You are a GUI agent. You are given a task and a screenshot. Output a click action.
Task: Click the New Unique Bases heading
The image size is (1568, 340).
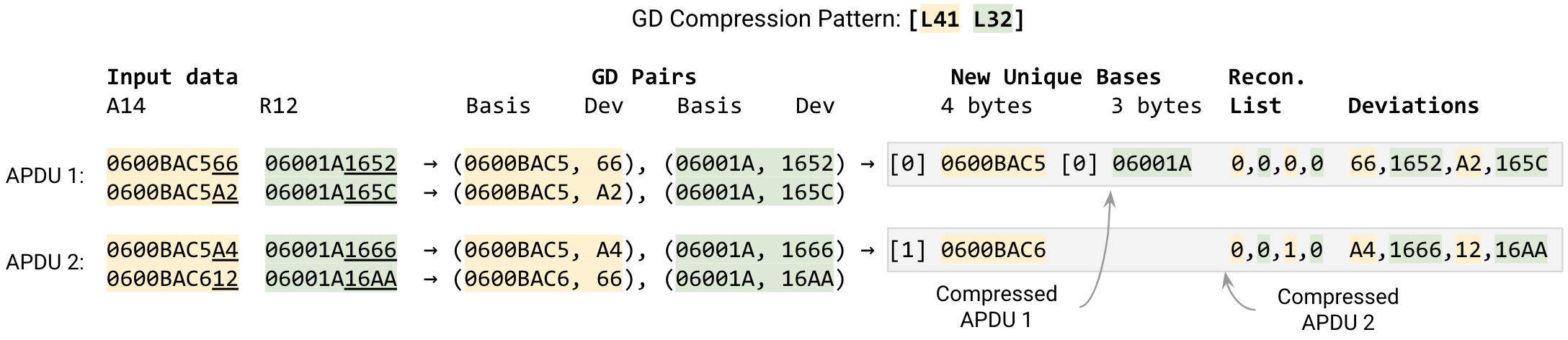coord(1056,76)
